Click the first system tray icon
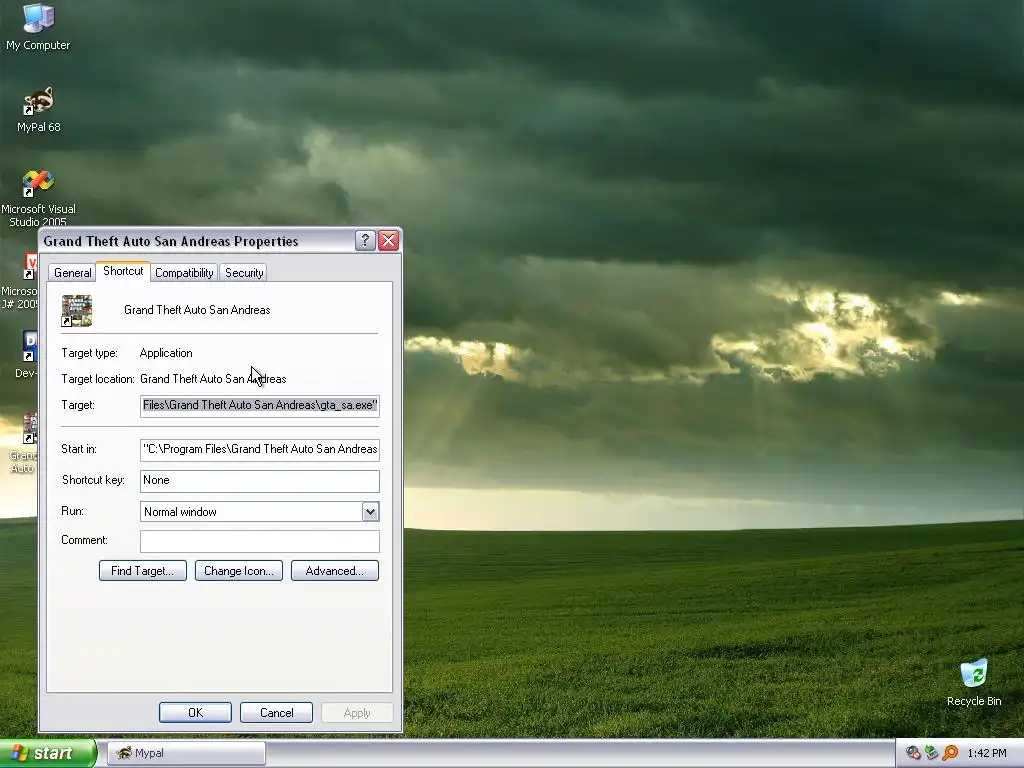The width and height of the screenshot is (1024, 768). click(x=913, y=753)
